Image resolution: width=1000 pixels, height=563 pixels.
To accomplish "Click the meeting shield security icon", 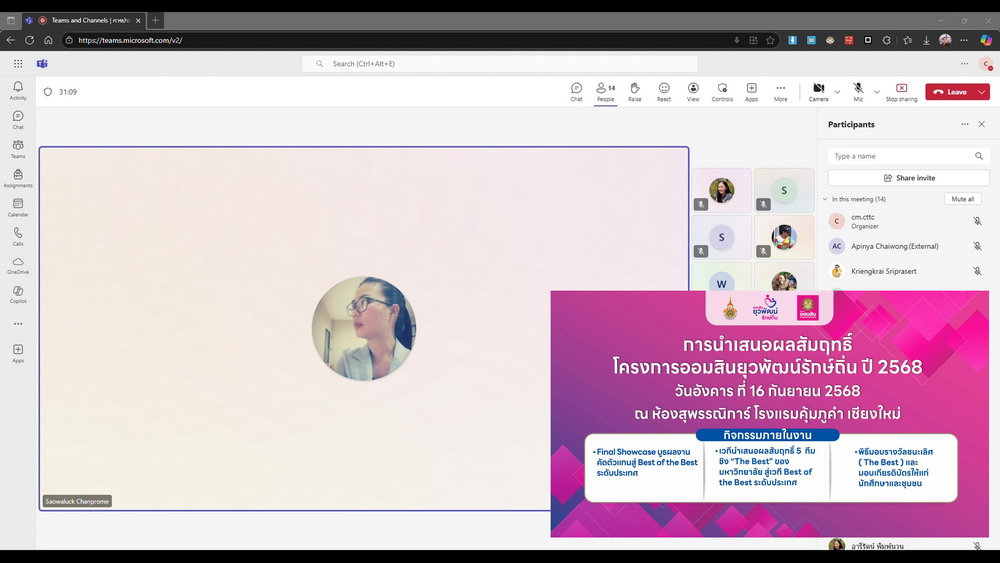I will (48, 92).
